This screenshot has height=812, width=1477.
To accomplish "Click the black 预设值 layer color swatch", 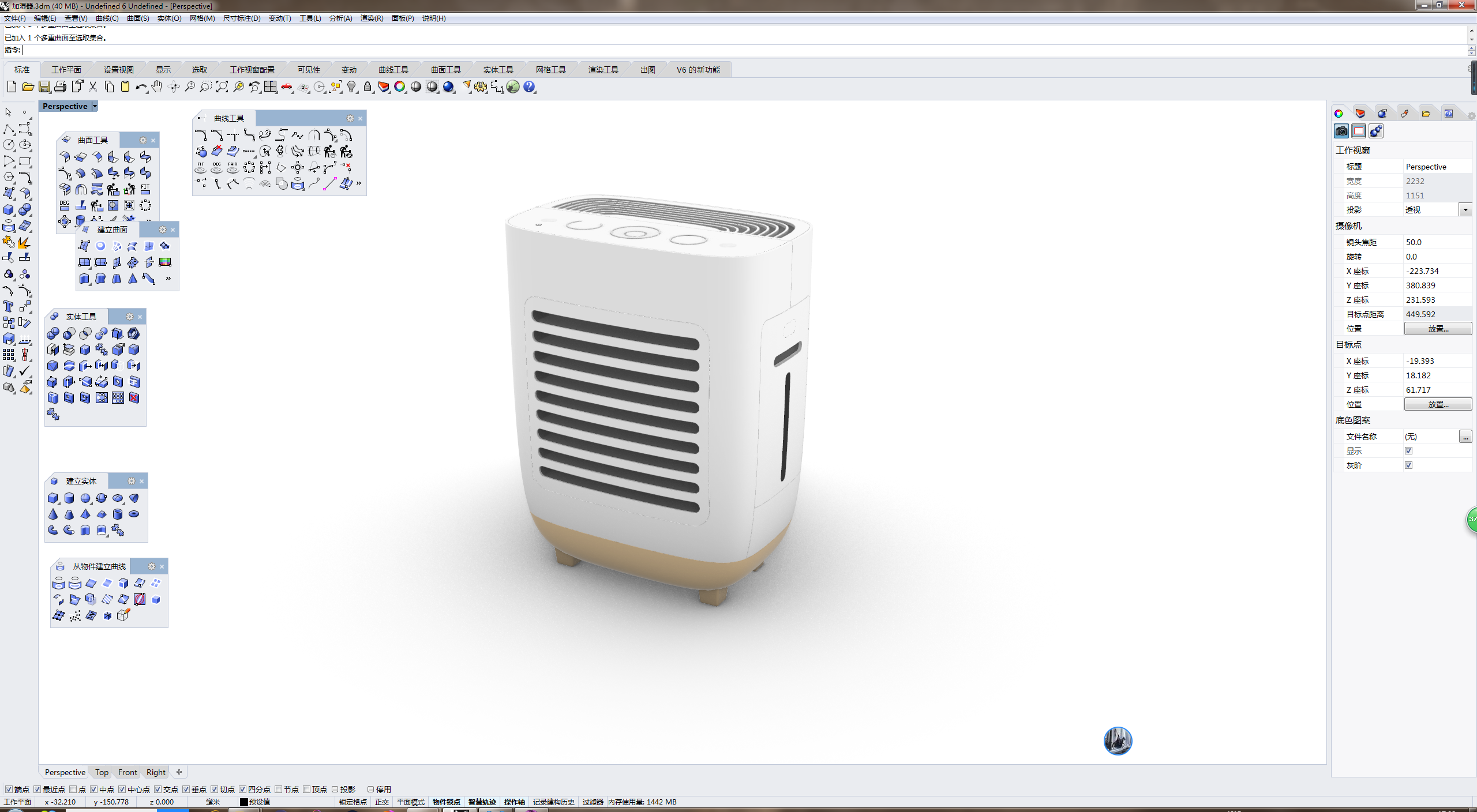I will [244, 802].
